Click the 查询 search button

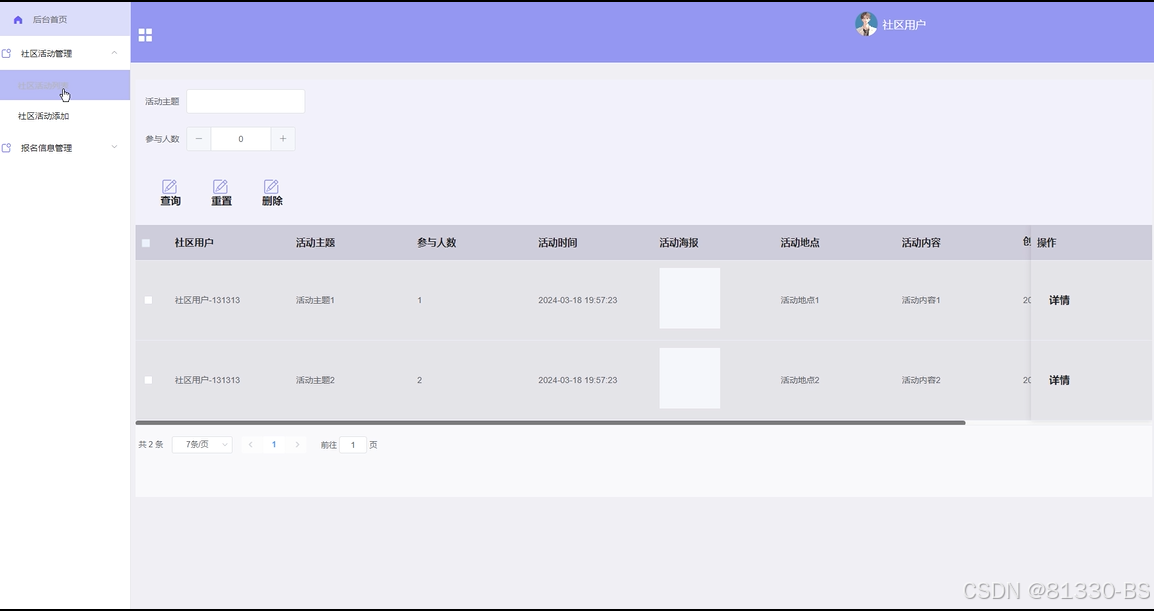[x=170, y=193]
